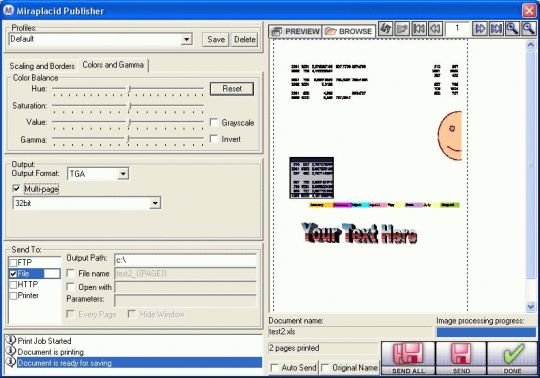The height and width of the screenshot is (378, 540).
Task: Click the Hue slider
Action: [128, 90]
